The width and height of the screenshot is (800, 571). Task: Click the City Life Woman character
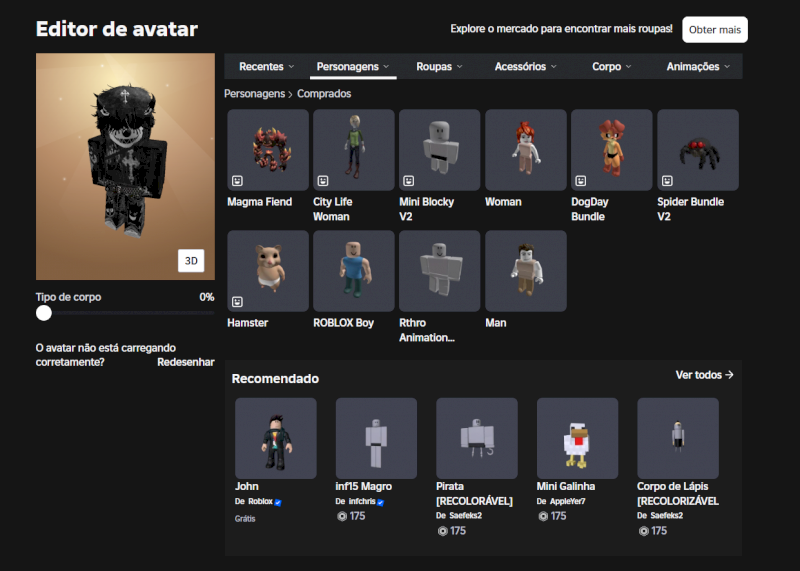(x=353, y=150)
